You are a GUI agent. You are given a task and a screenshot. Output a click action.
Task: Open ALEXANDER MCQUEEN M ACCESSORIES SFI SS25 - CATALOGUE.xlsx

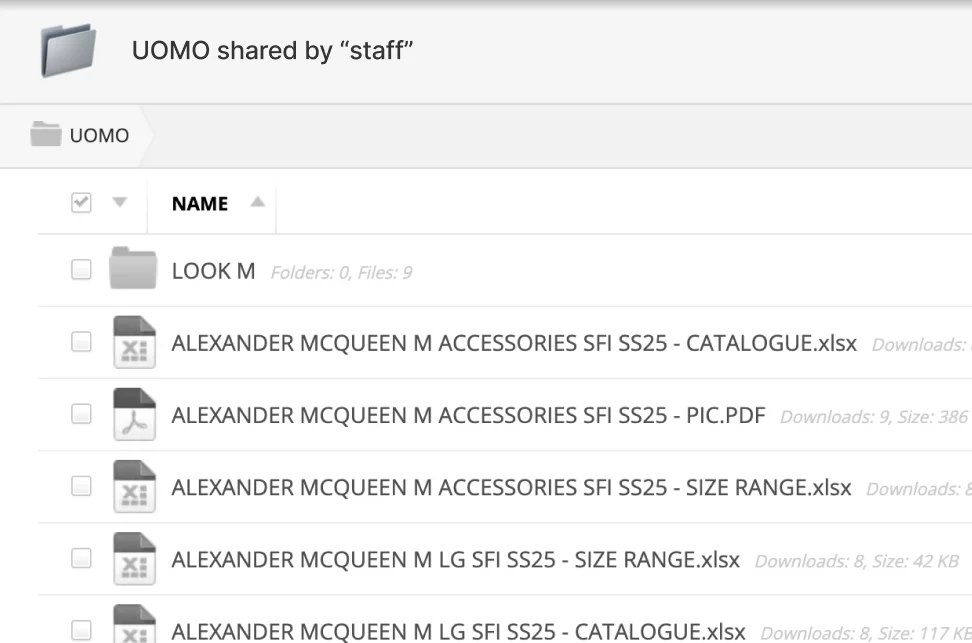coord(514,343)
